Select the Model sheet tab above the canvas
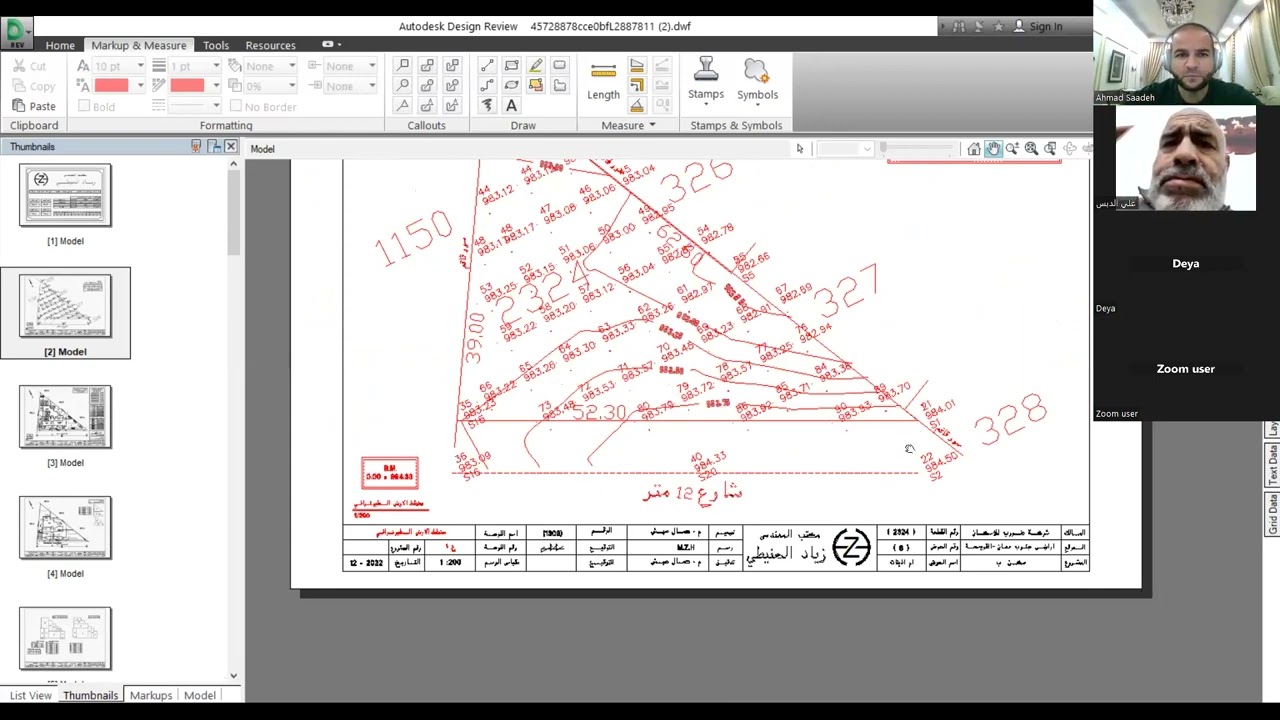This screenshot has height=720, width=1280. coord(262,149)
